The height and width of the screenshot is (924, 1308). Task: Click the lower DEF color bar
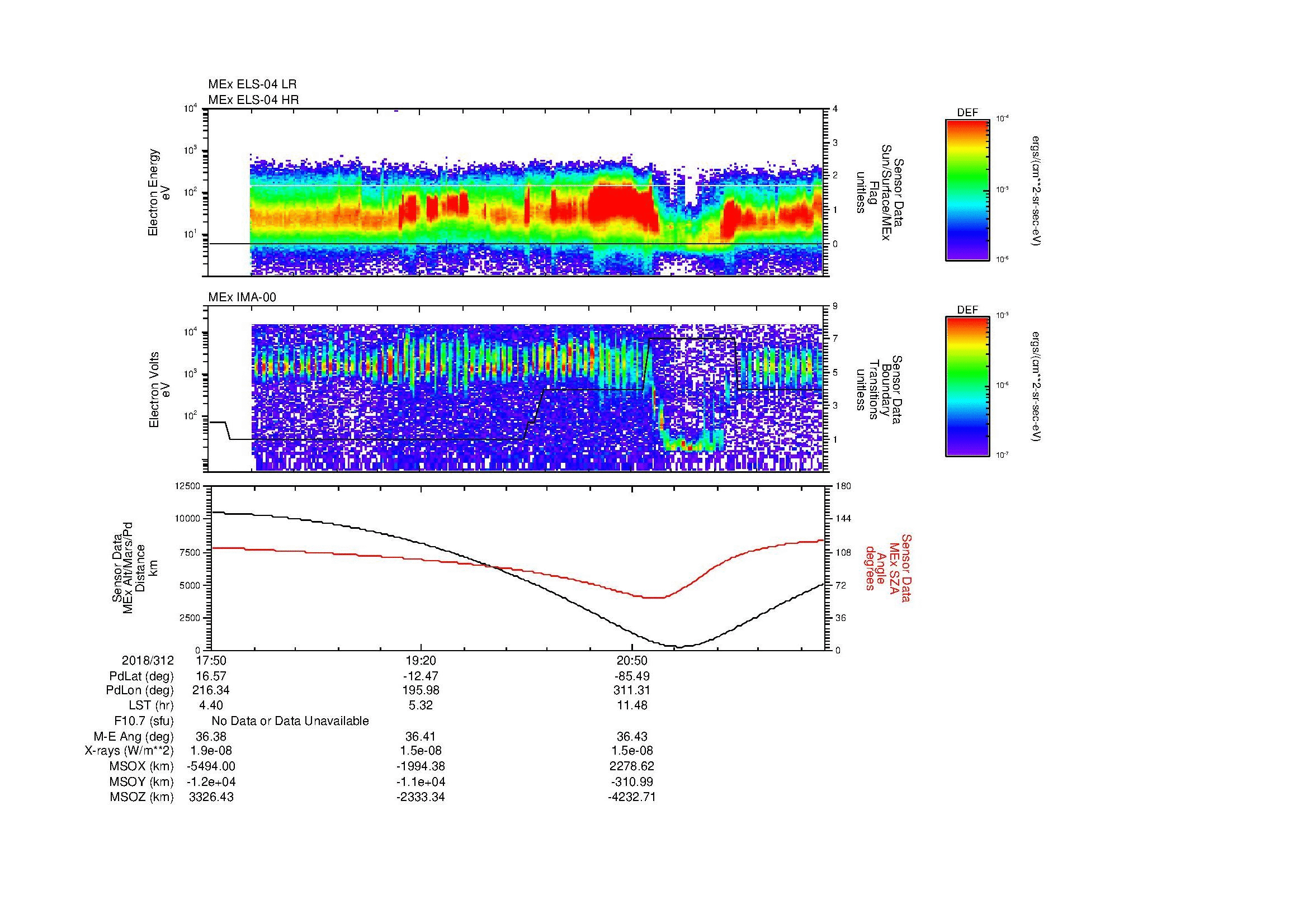pos(967,387)
